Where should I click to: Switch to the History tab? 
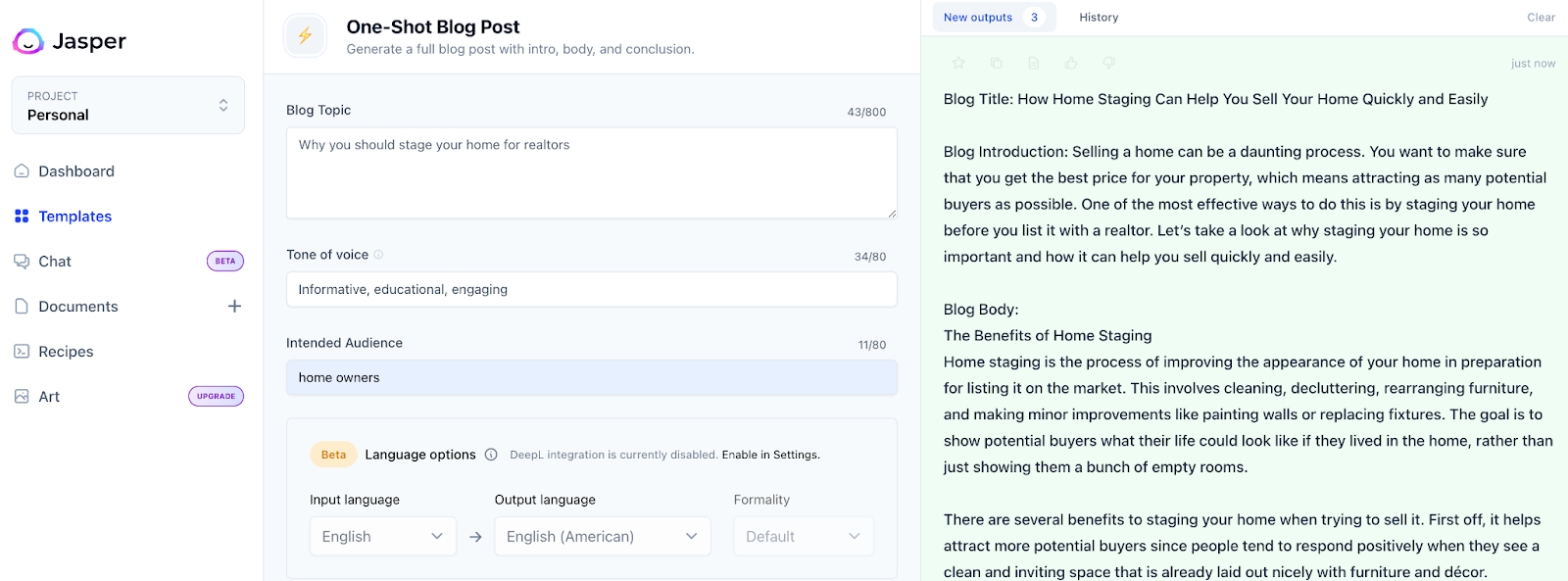pos(1098,18)
